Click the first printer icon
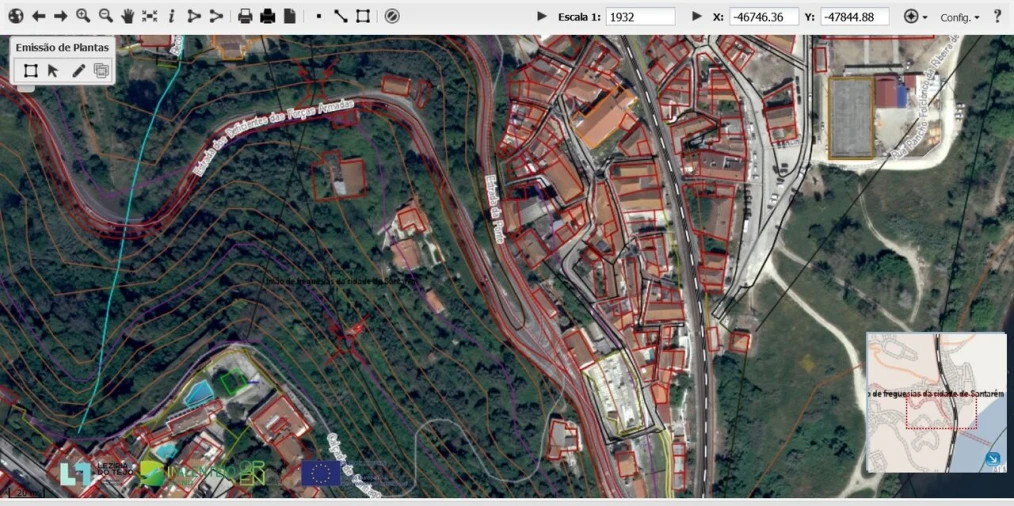Image resolution: width=1014 pixels, height=506 pixels. click(x=245, y=16)
